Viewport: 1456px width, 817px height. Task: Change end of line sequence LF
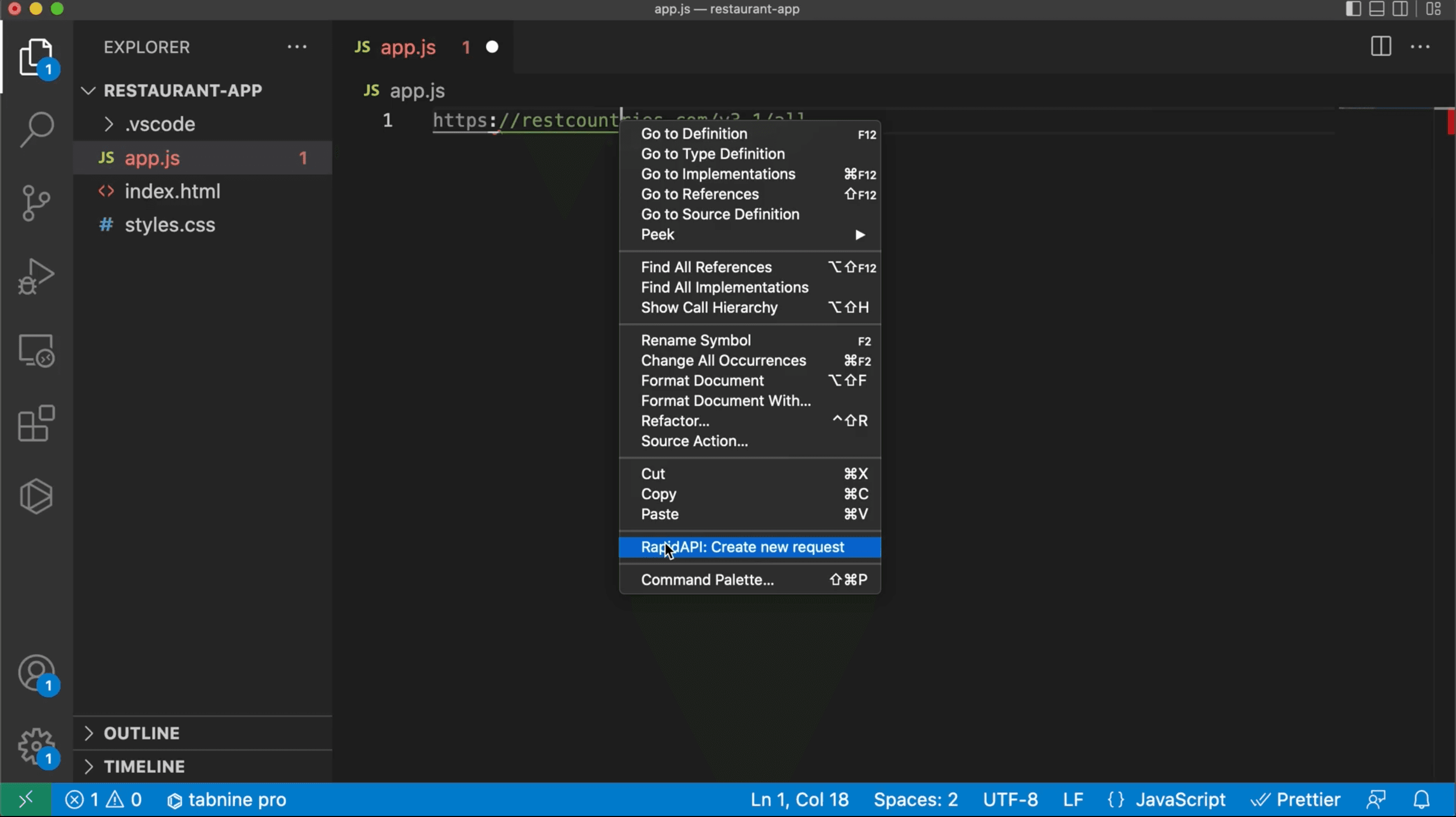point(1073,799)
